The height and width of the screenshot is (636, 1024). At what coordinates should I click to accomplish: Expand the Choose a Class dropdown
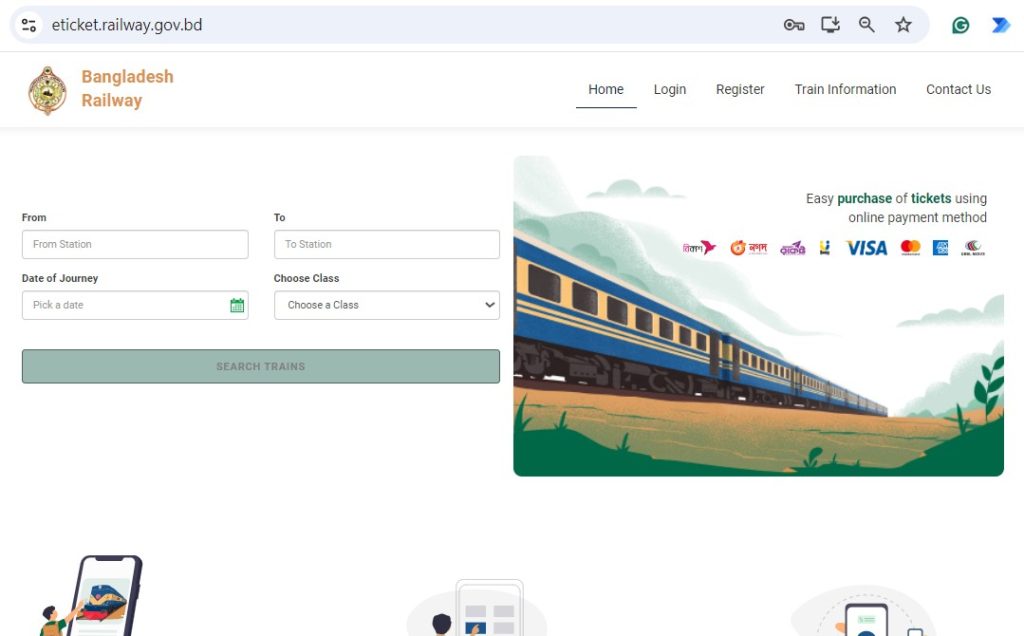(x=386, y=305)
